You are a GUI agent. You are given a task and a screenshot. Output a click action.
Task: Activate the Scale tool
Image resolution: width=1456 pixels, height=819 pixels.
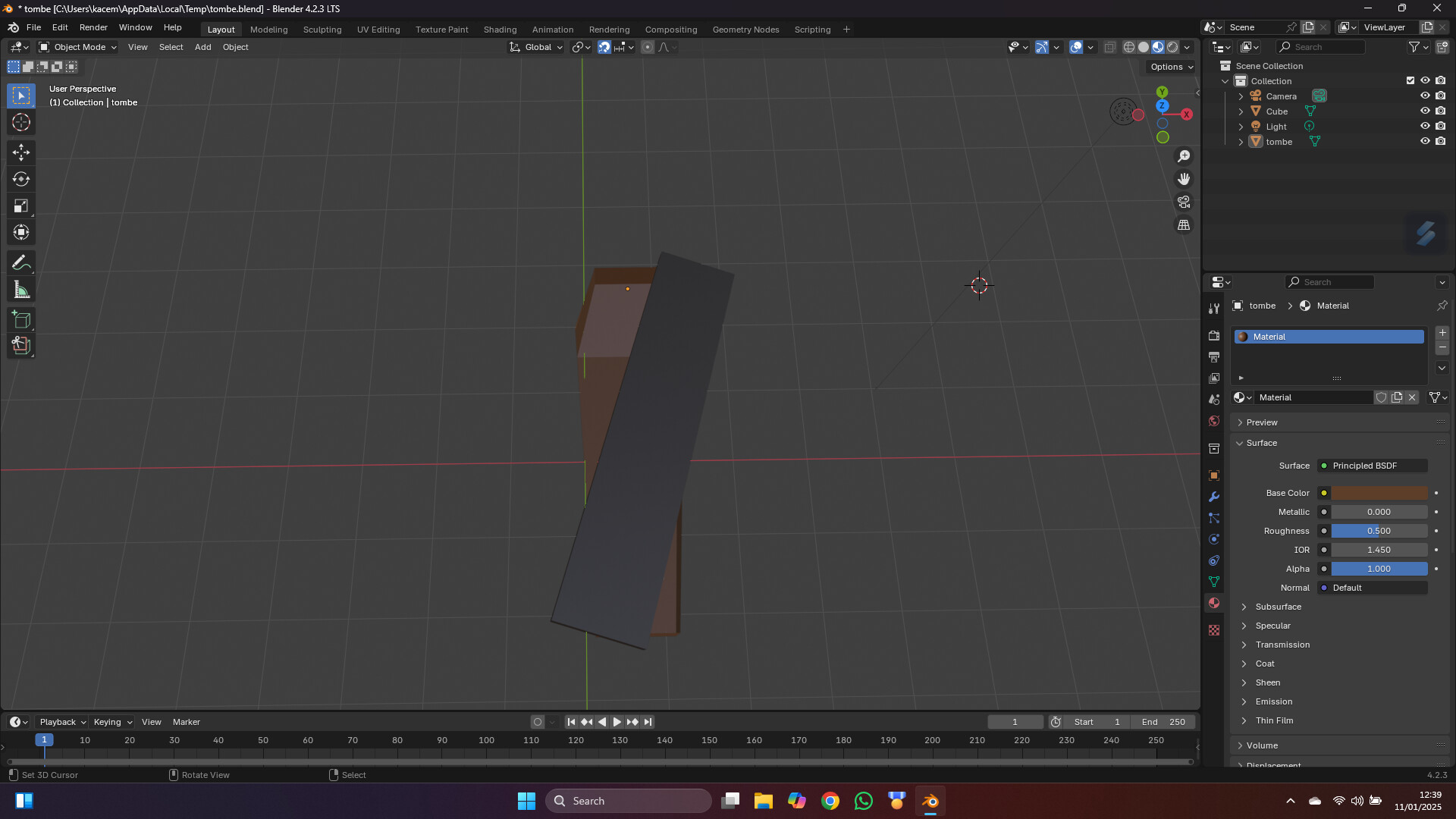pos(21,206)
